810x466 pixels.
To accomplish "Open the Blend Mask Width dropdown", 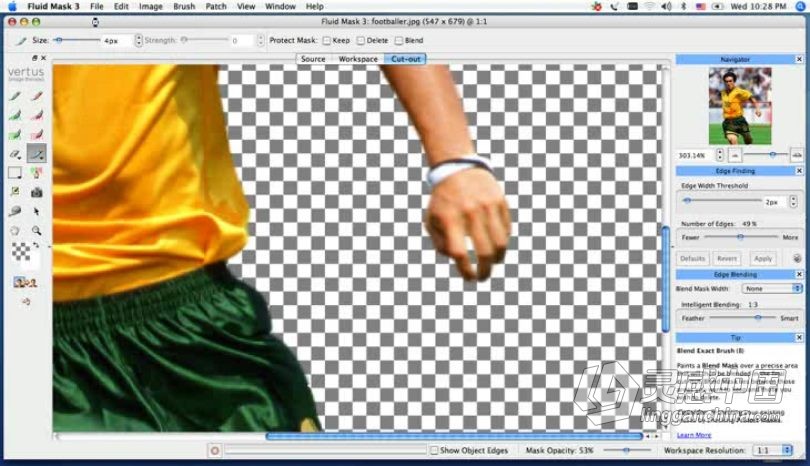I will [772, 289].
